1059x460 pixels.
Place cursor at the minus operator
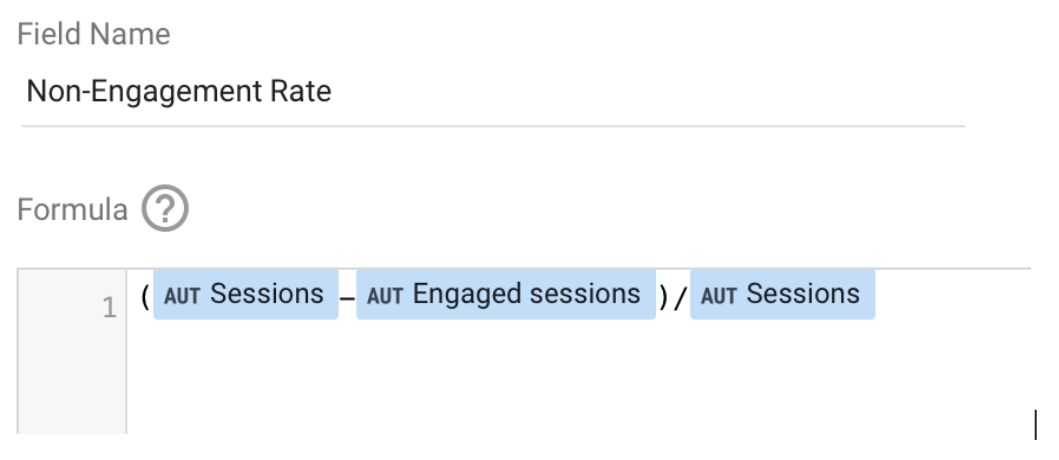pyautogui.click(x=347, y=297)
